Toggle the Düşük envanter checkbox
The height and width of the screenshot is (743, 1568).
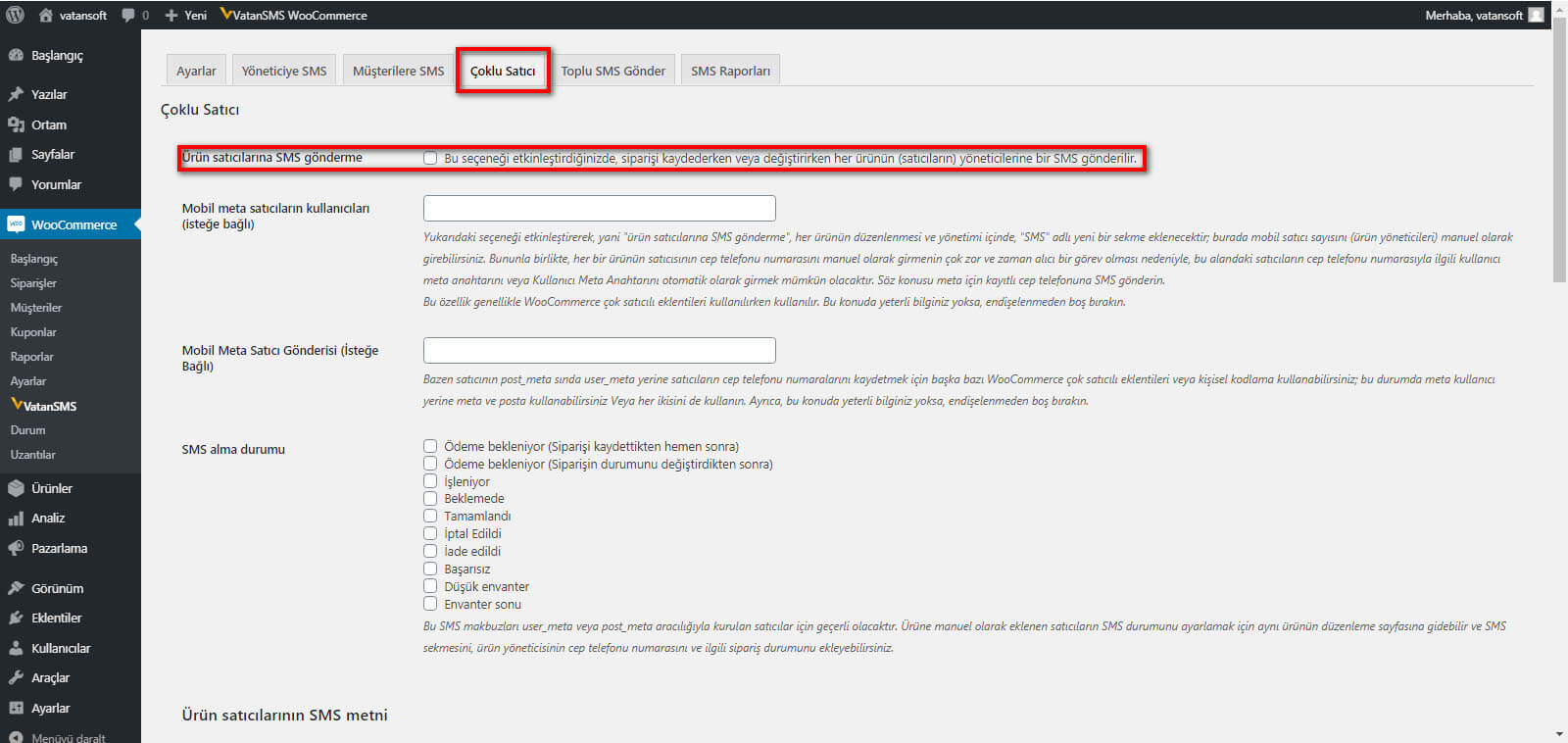tap(430, 586)
